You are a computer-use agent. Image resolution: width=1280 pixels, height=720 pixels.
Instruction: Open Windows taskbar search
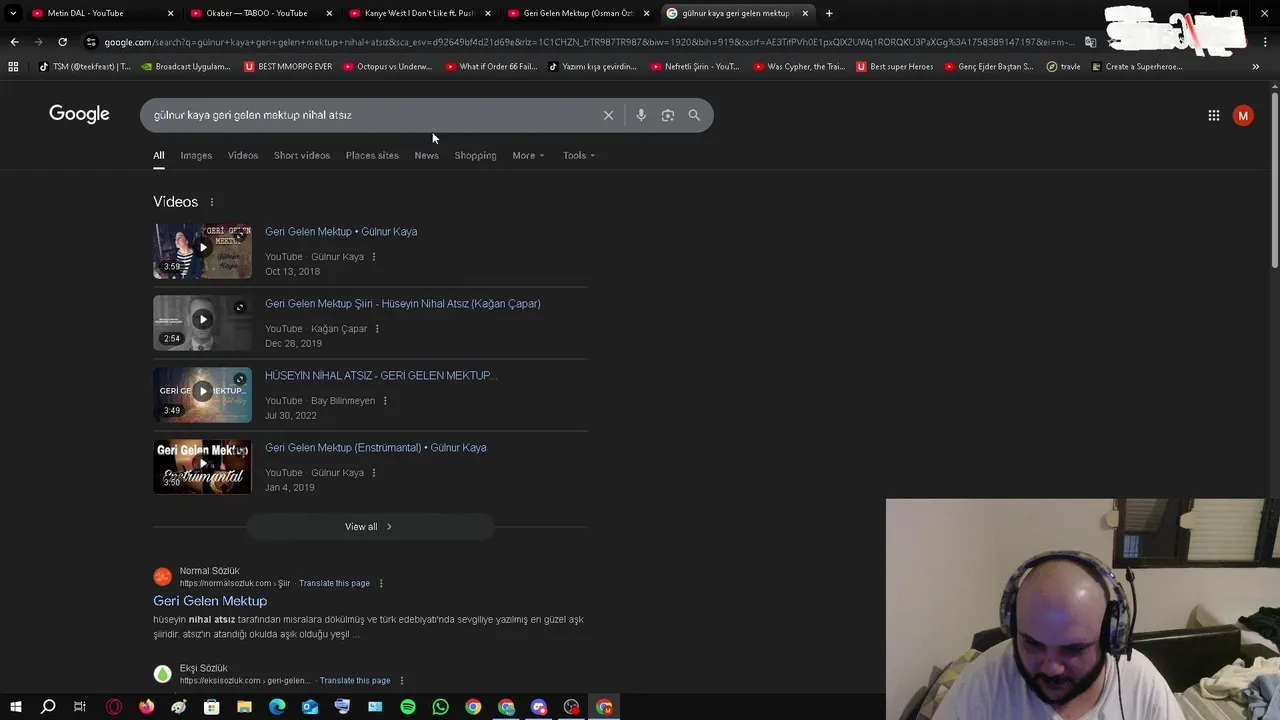(x=48, y=707)
